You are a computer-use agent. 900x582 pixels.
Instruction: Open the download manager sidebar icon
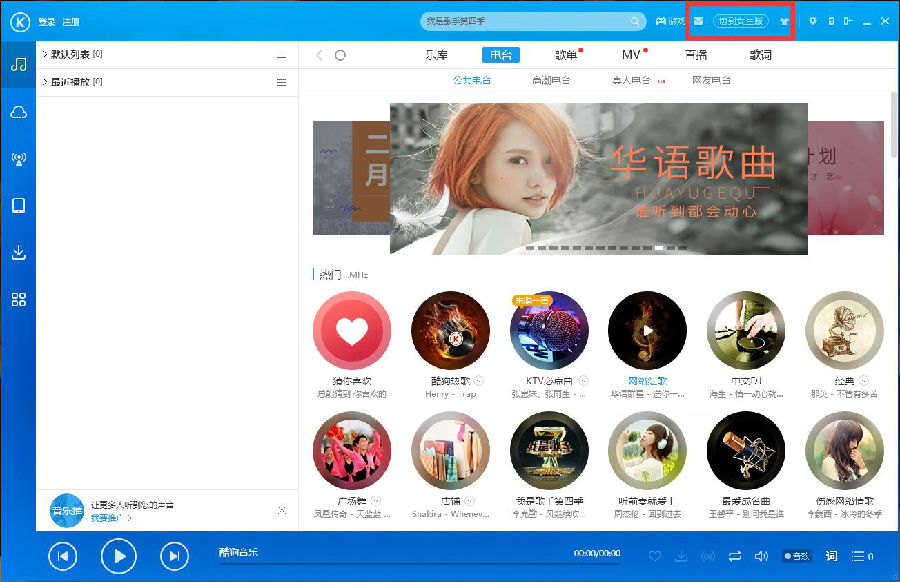click(x=18, y=252)
